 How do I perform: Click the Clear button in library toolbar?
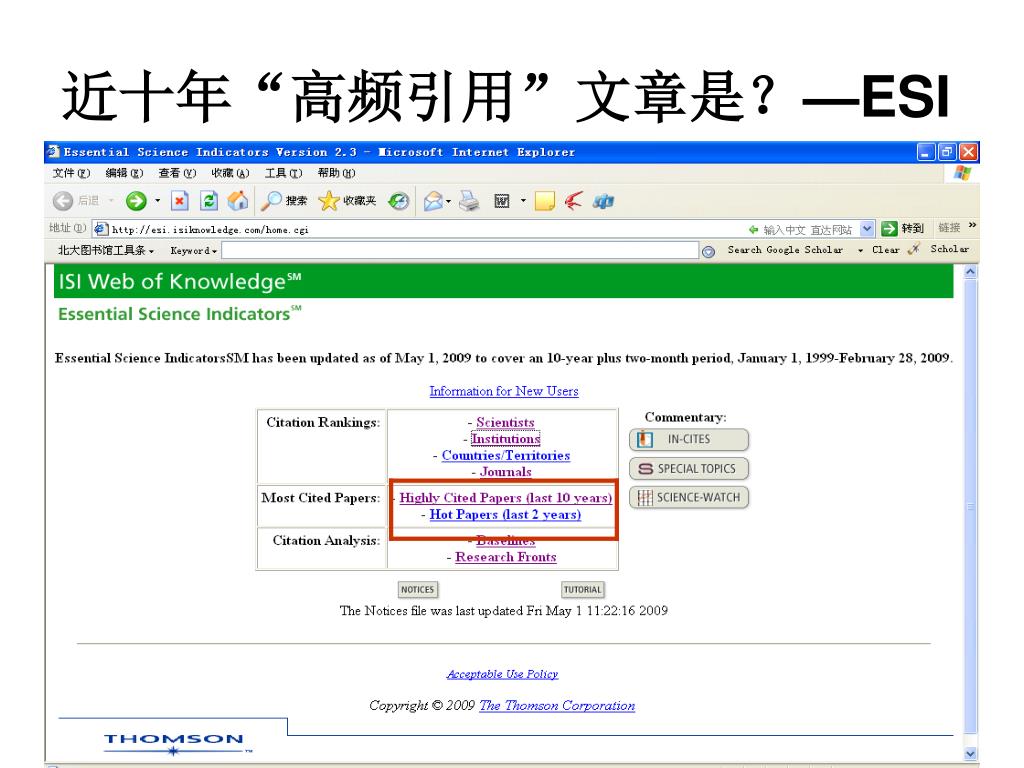click(x=886, y=250)
